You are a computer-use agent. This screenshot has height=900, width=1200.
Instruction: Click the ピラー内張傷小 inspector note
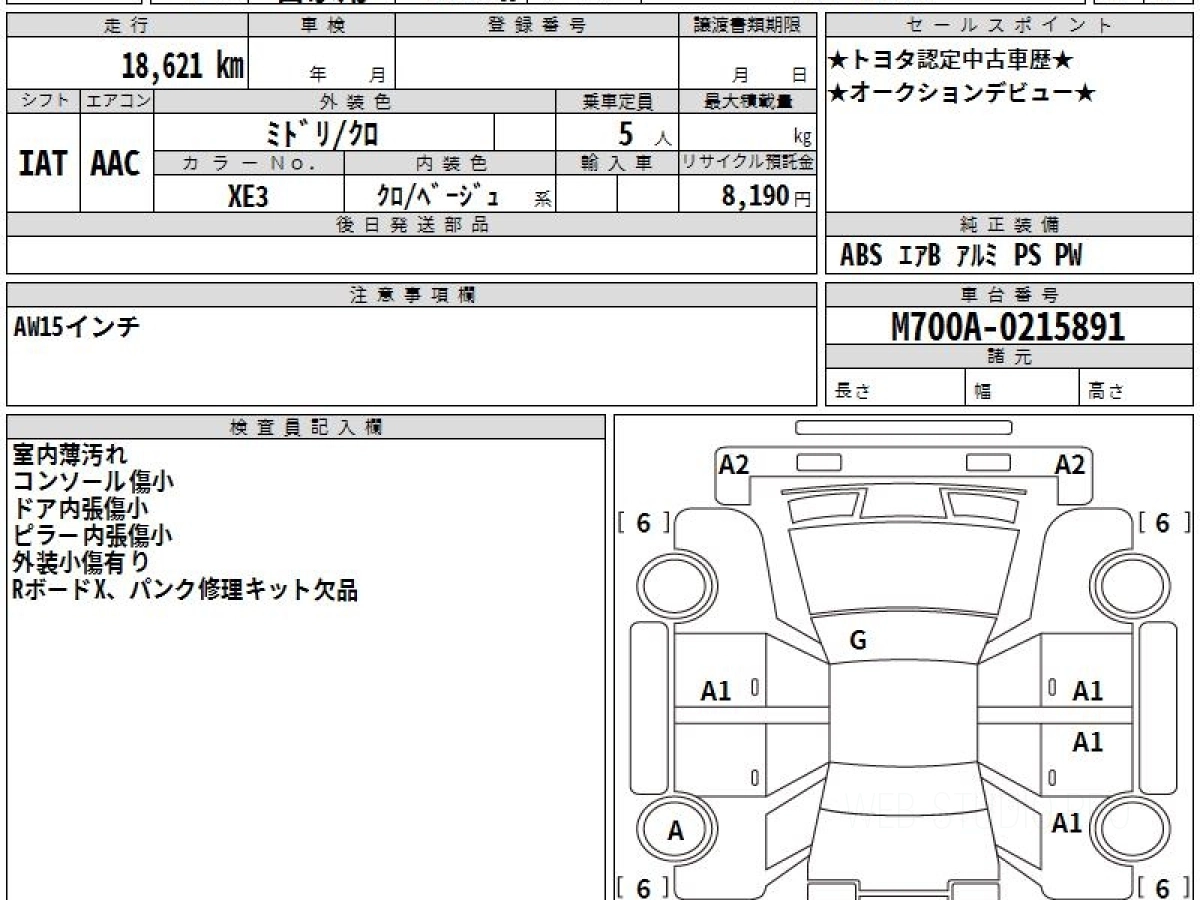point(93,535)
